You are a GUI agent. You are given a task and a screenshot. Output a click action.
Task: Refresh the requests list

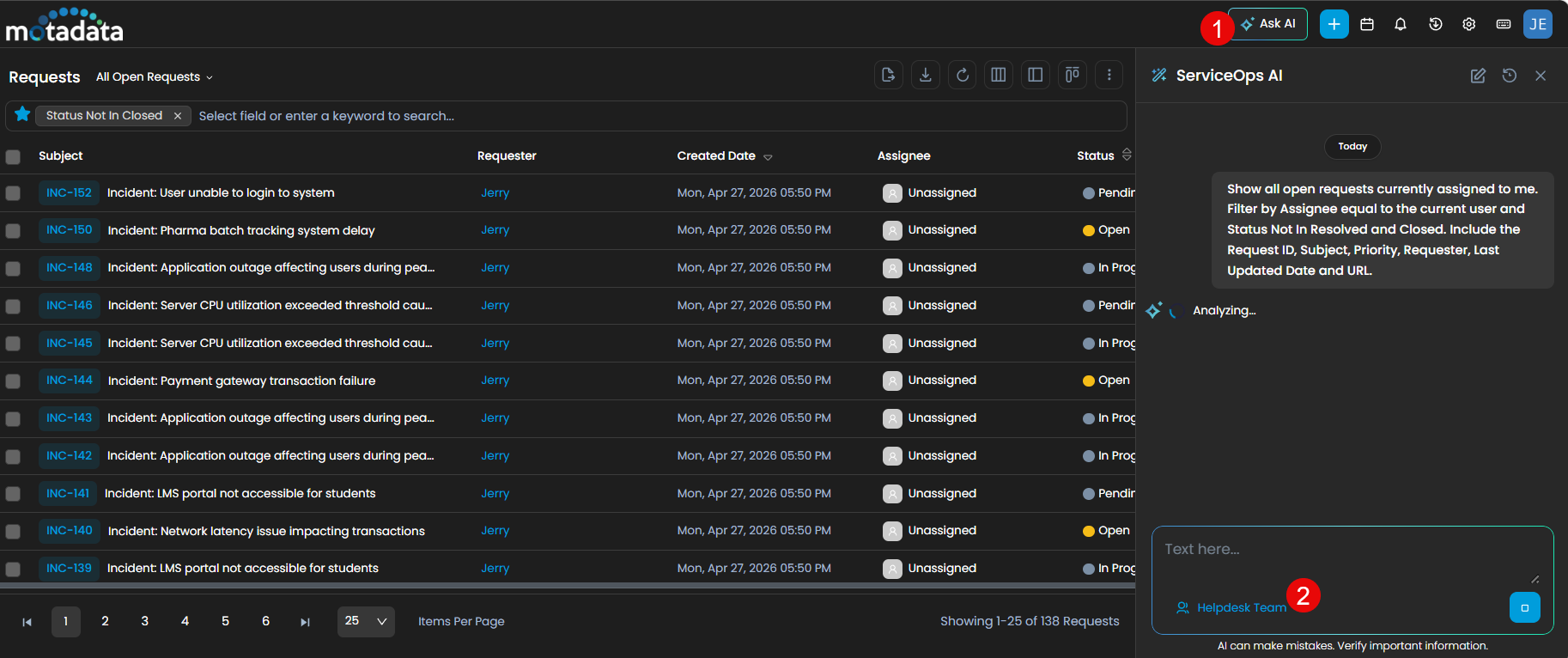(962, 76)
